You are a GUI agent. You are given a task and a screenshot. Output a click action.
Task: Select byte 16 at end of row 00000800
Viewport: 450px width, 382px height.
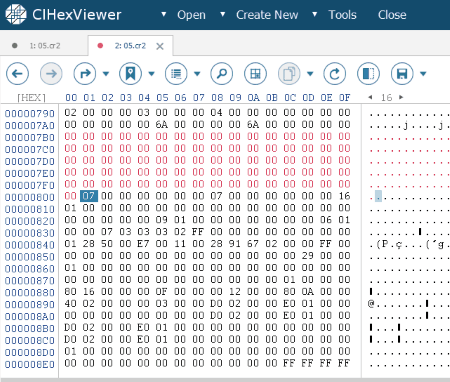(x=344, y=196)
